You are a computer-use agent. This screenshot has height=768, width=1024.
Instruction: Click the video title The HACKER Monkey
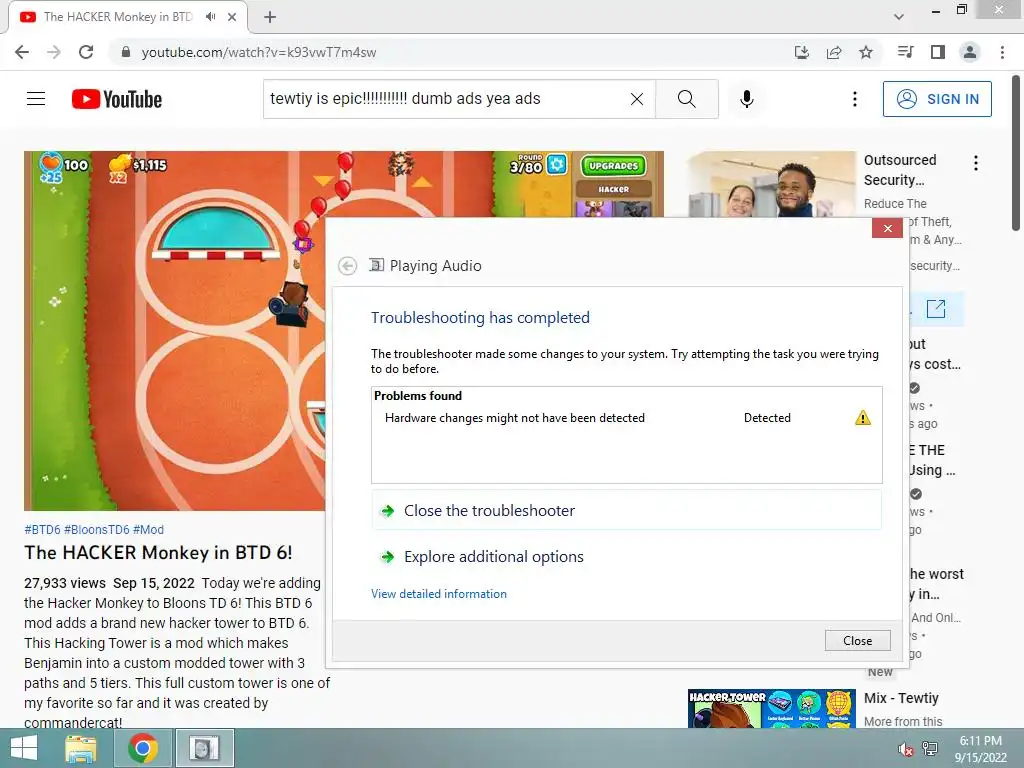(x=158, y=552)
